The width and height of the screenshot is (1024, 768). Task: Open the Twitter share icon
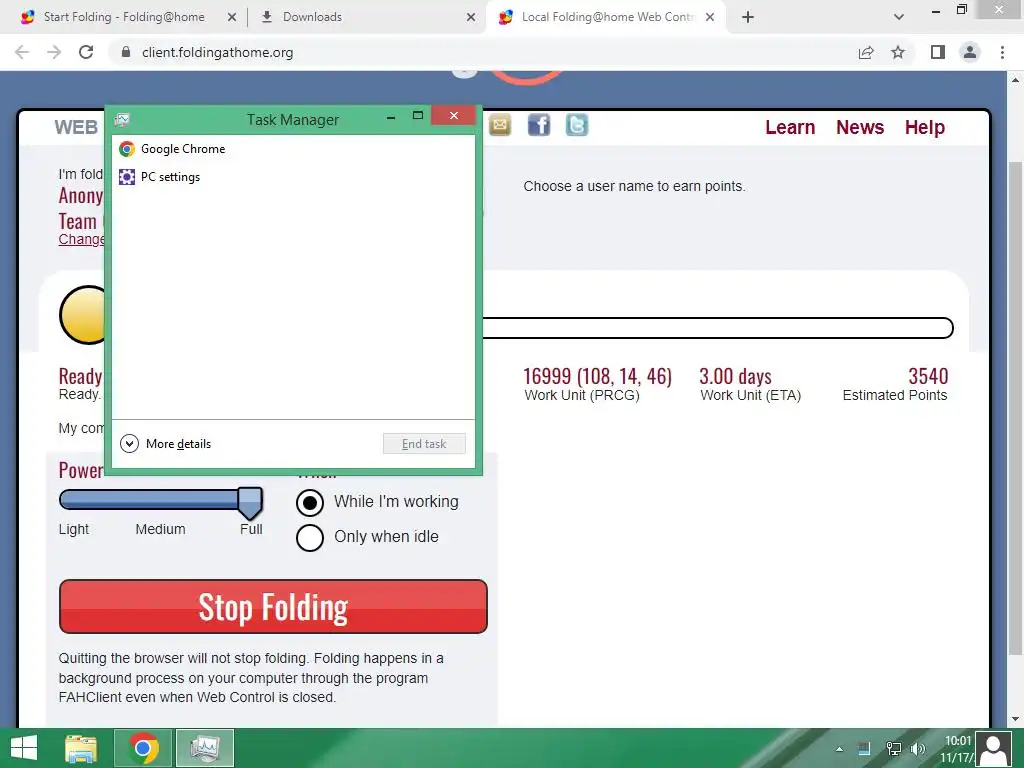pyautogui.click(x=577, y=124)
